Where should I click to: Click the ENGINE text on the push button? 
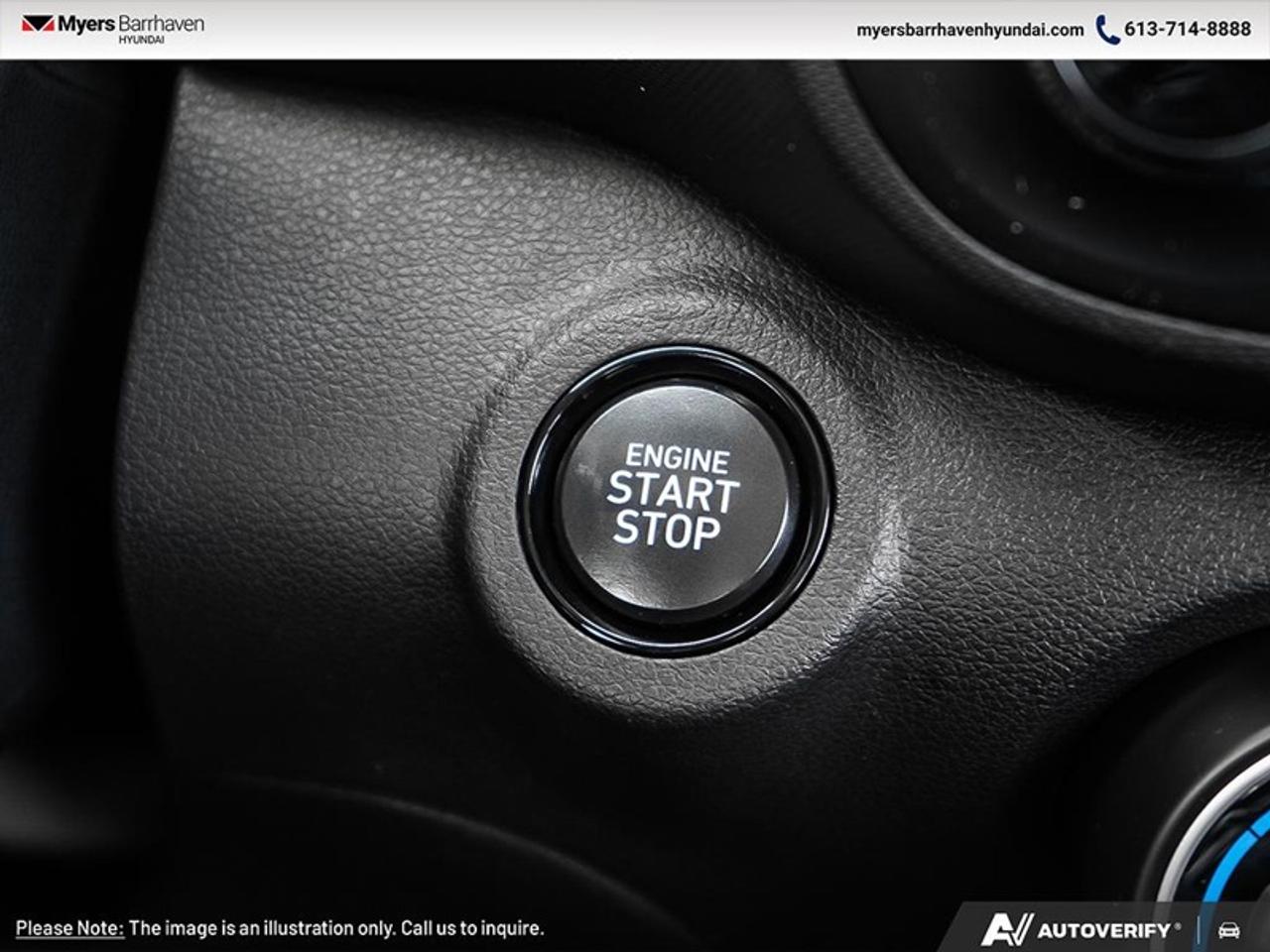click(x=679, y=458)
